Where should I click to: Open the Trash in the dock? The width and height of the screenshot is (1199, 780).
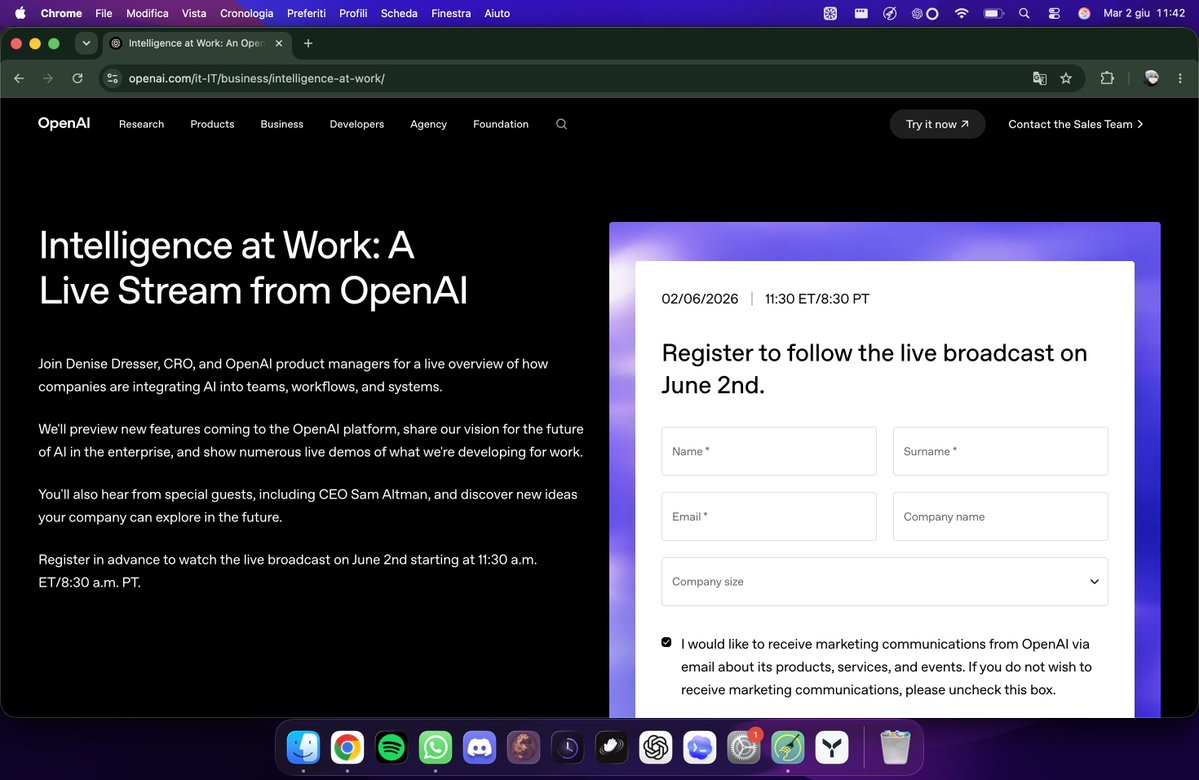coord(895,747)
